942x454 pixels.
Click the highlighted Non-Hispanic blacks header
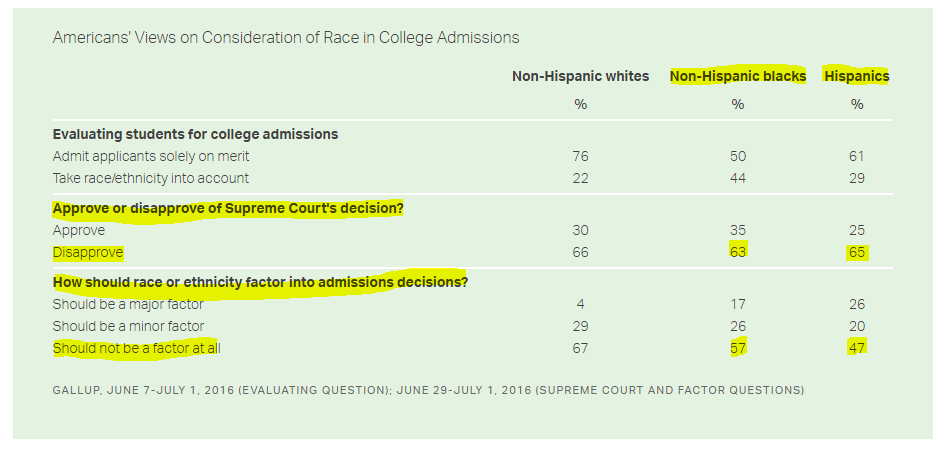click(x=738, y=76)
